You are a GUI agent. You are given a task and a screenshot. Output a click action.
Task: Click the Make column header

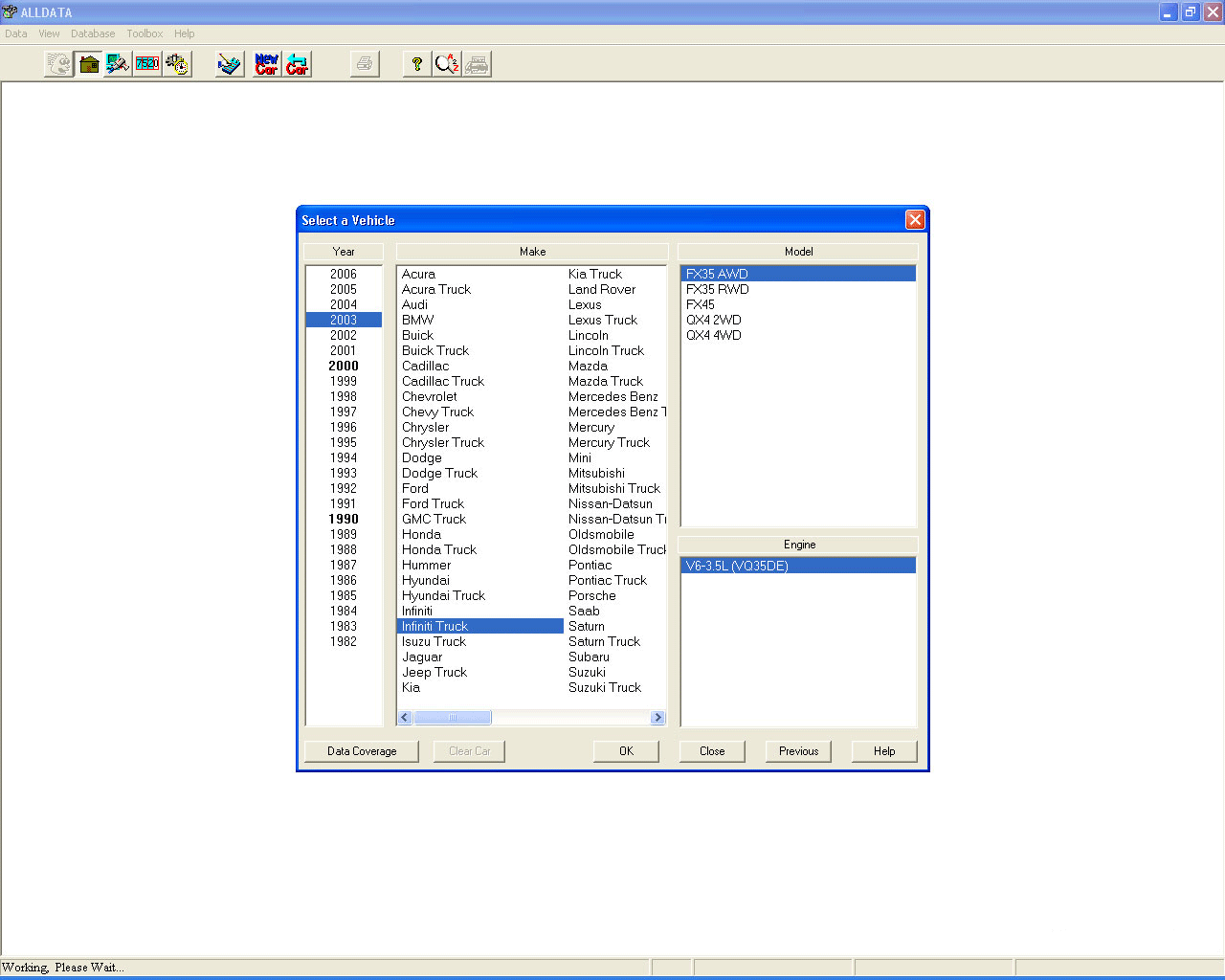point(532,252)
